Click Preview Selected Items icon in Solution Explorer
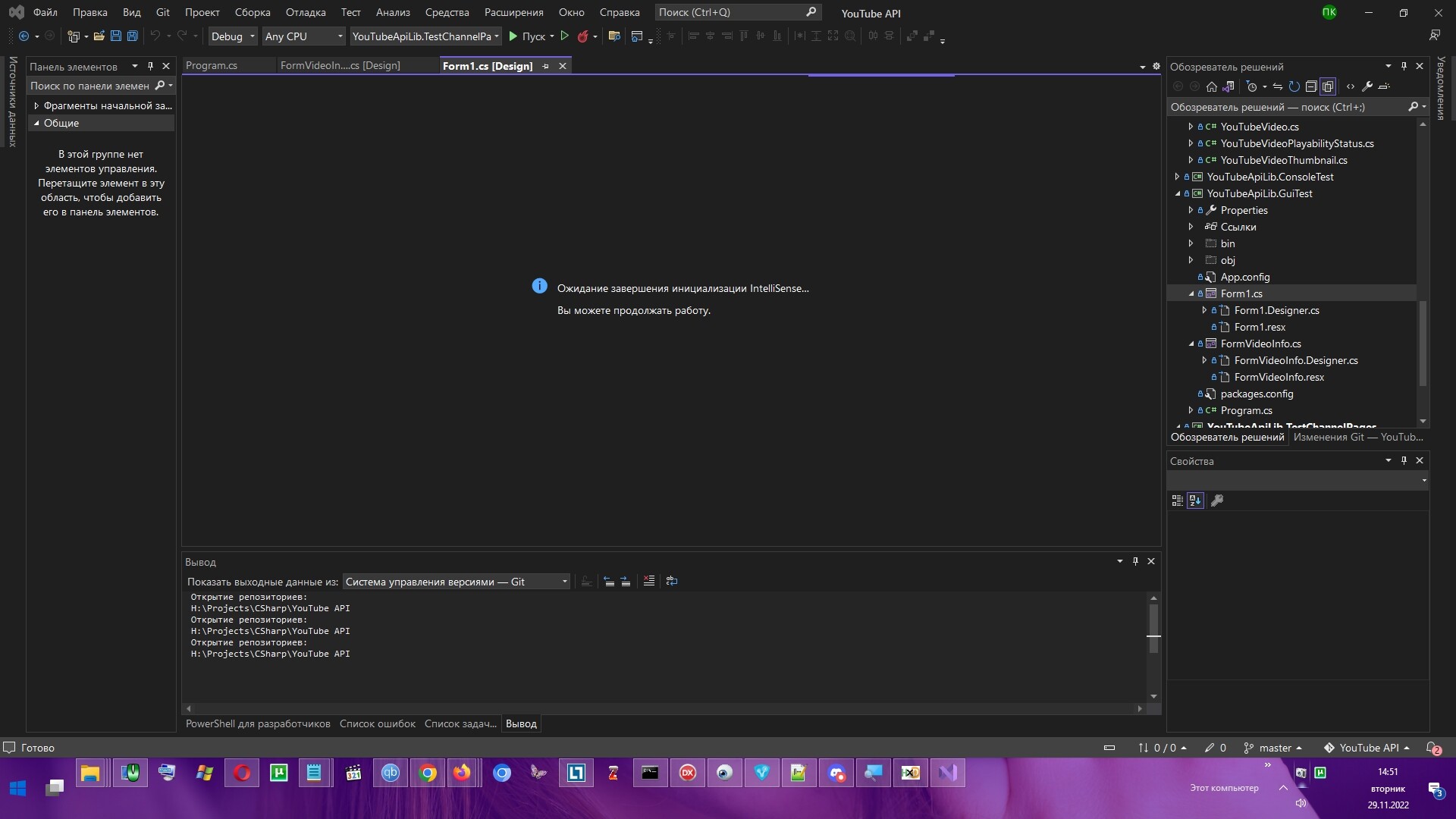The height and width of the screenshot is (819, 1456). tap(1384, 86)
